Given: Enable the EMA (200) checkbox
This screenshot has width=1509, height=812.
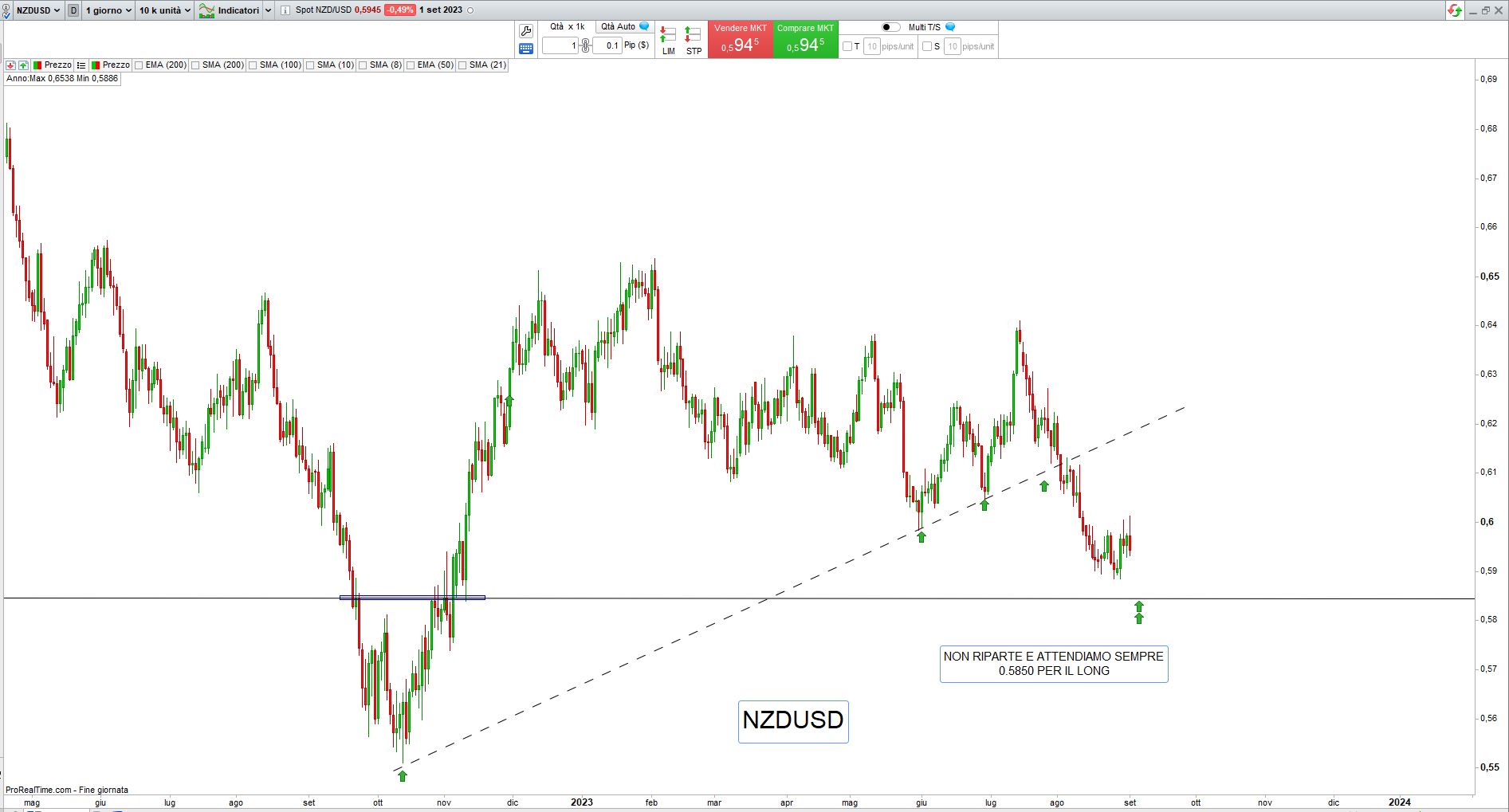Looking at the screenshot, I should [139, 65].
